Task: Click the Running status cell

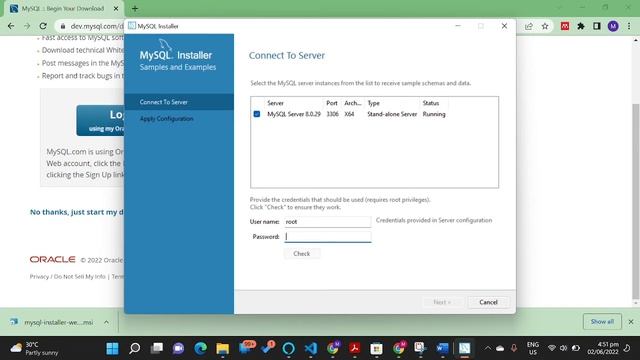Action: point(434,114)
